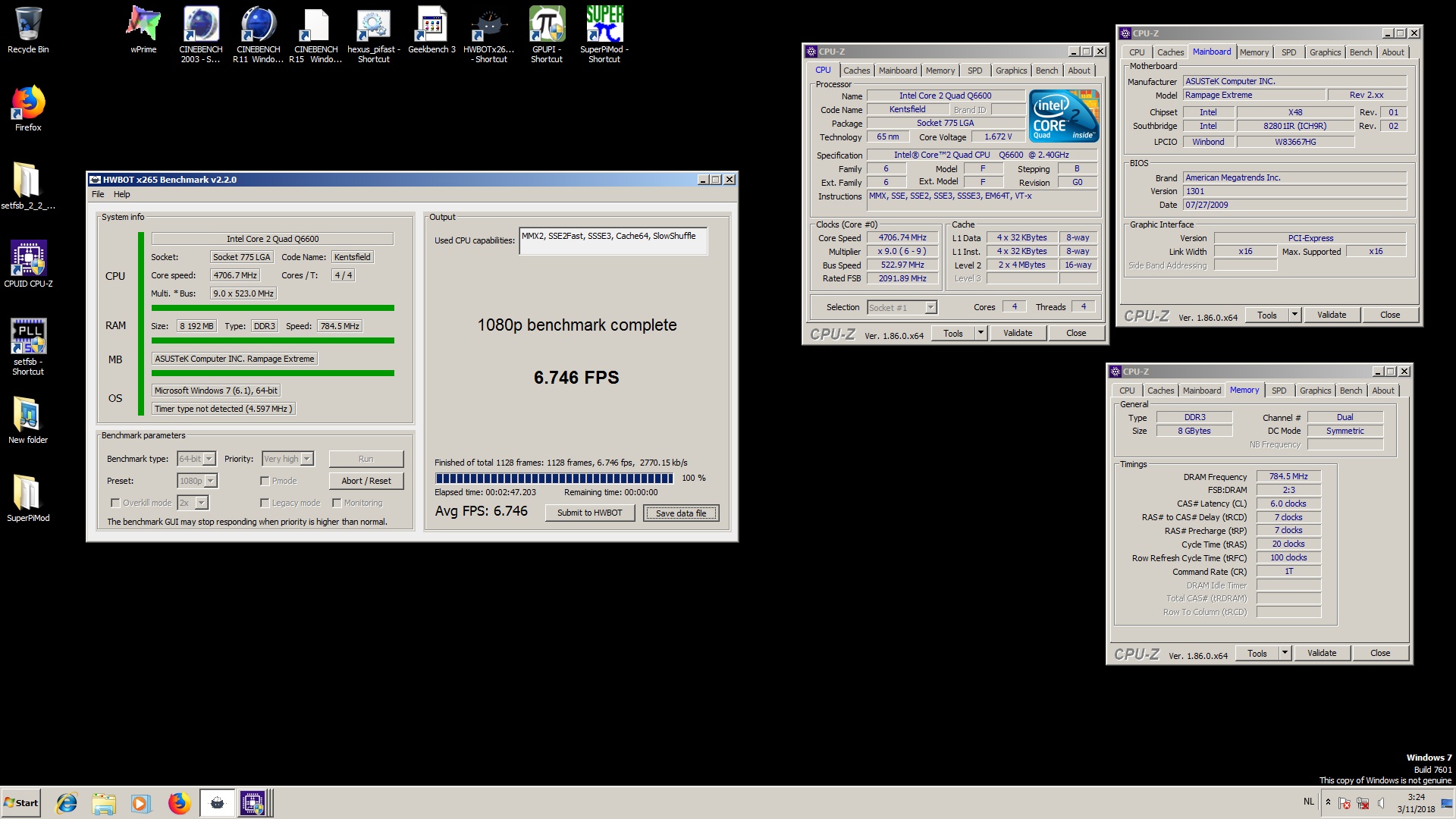Expand Tools arrow in Mainboard window
Image resolution: width=1456 pixels, height=819 pixels.
tap(1294, 315)
